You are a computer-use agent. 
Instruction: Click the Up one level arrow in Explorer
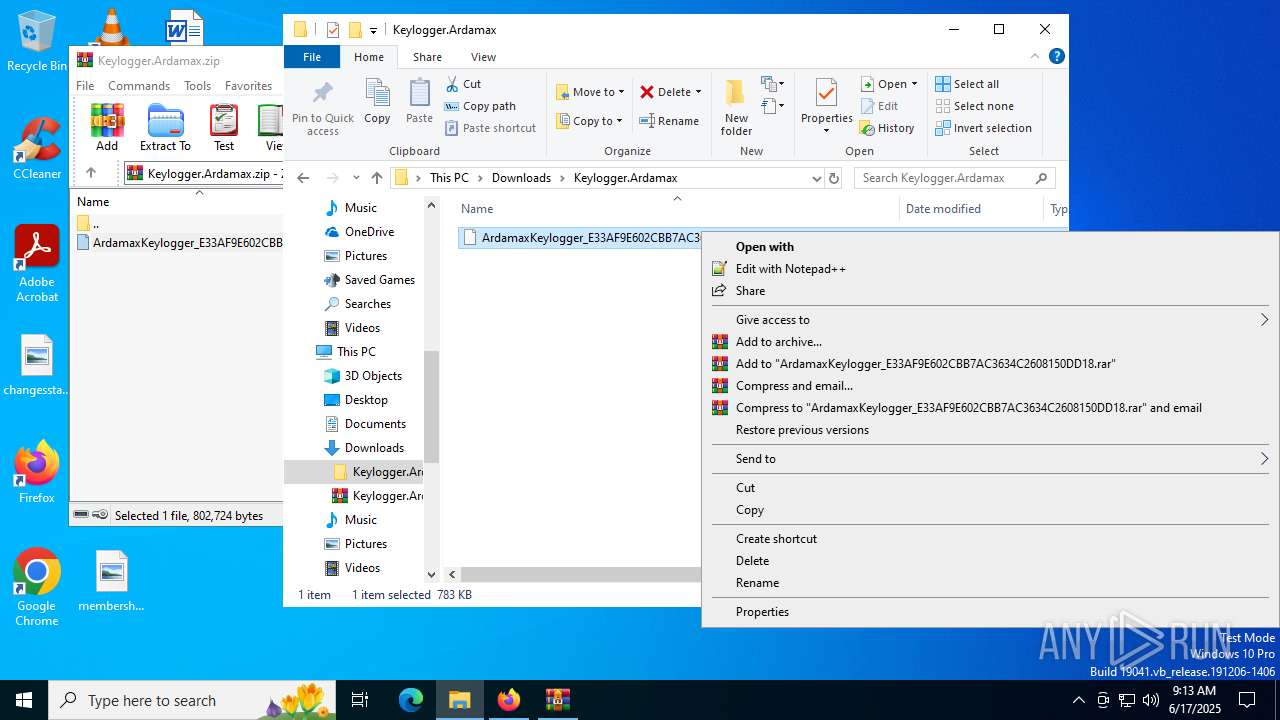click(x=376, y=178)
